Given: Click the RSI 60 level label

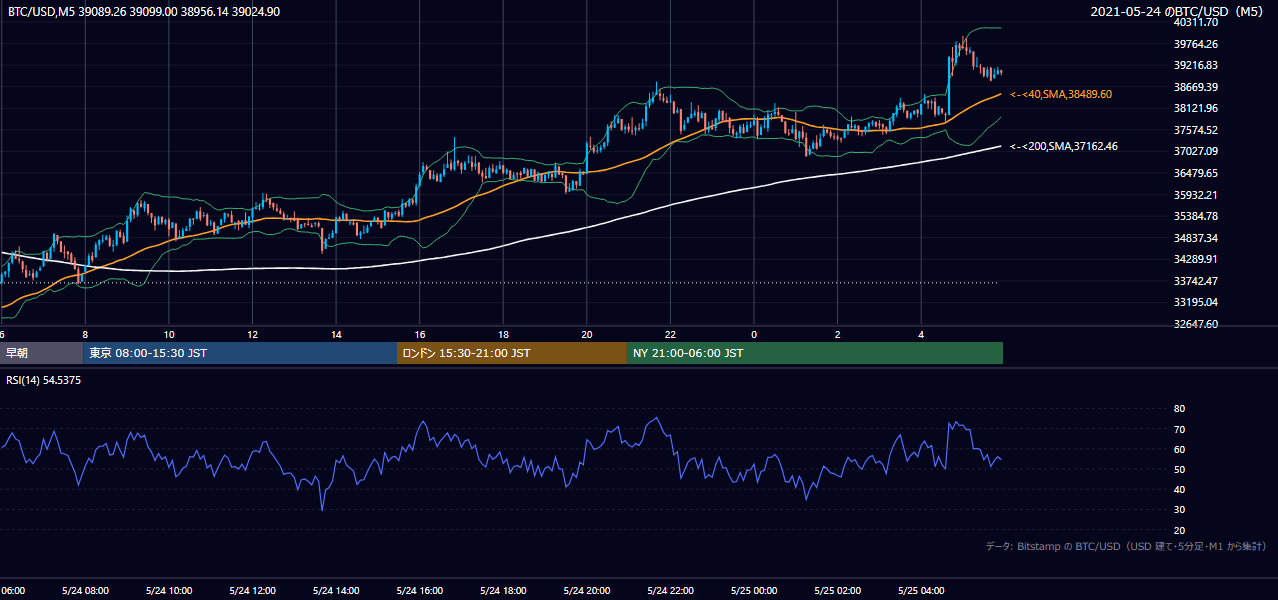Looking at the screenshot, I should click(1179, 450).
